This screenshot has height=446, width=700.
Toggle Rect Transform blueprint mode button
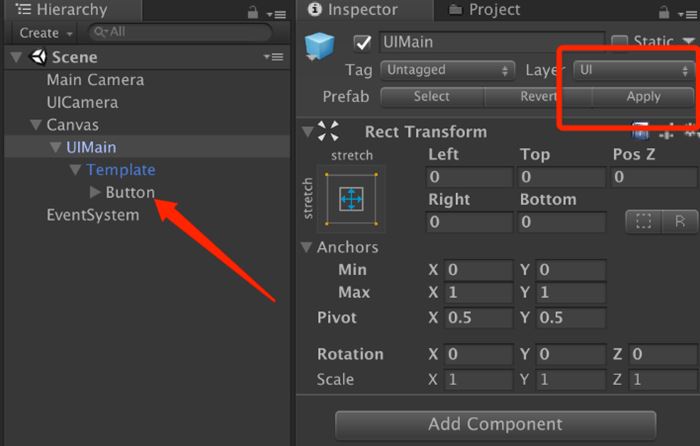click(x=642, y=221)
